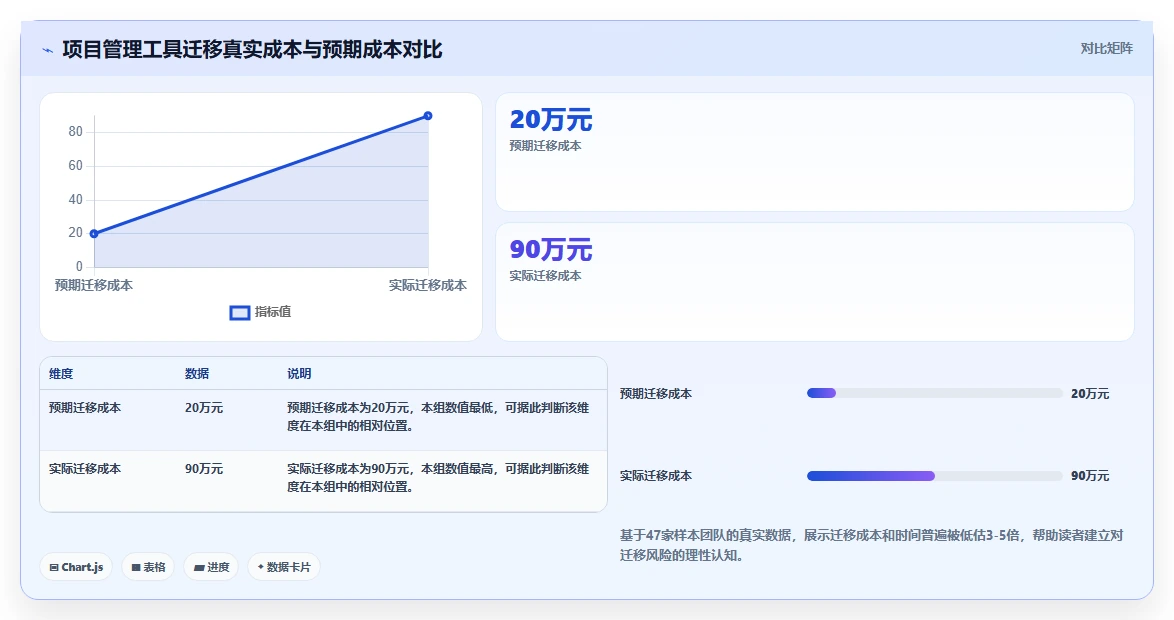1174x620 pixels.
Task: Click the 对比矩阵 label in header
Action: [1106, 49]
